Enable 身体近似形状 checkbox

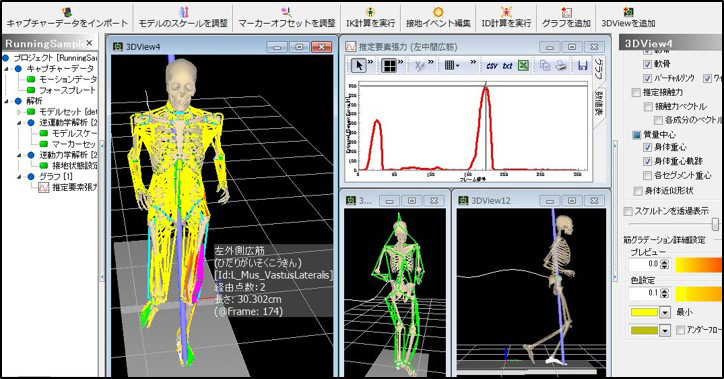coord(638,191)
